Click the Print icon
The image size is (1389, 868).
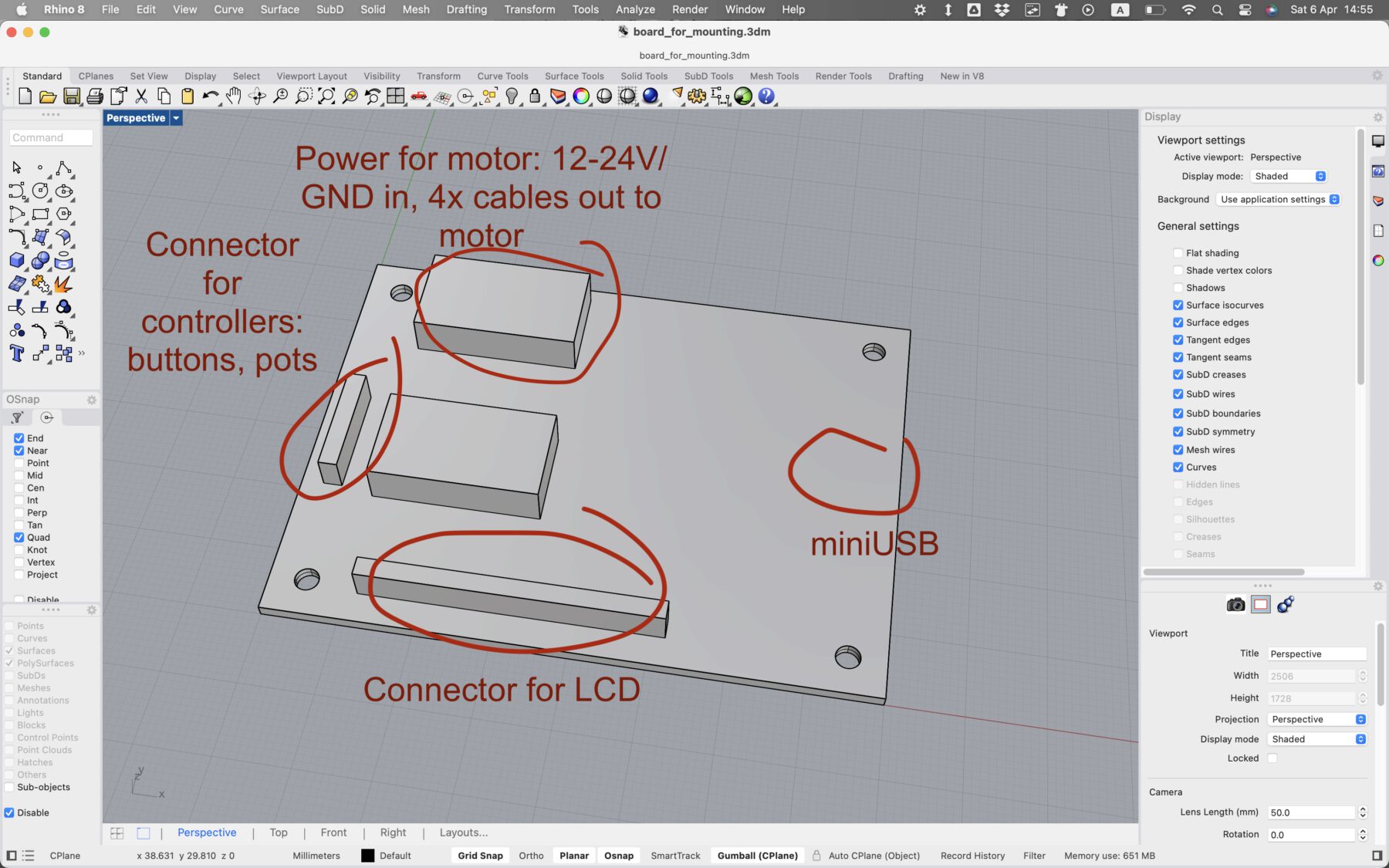coord(95,96)
